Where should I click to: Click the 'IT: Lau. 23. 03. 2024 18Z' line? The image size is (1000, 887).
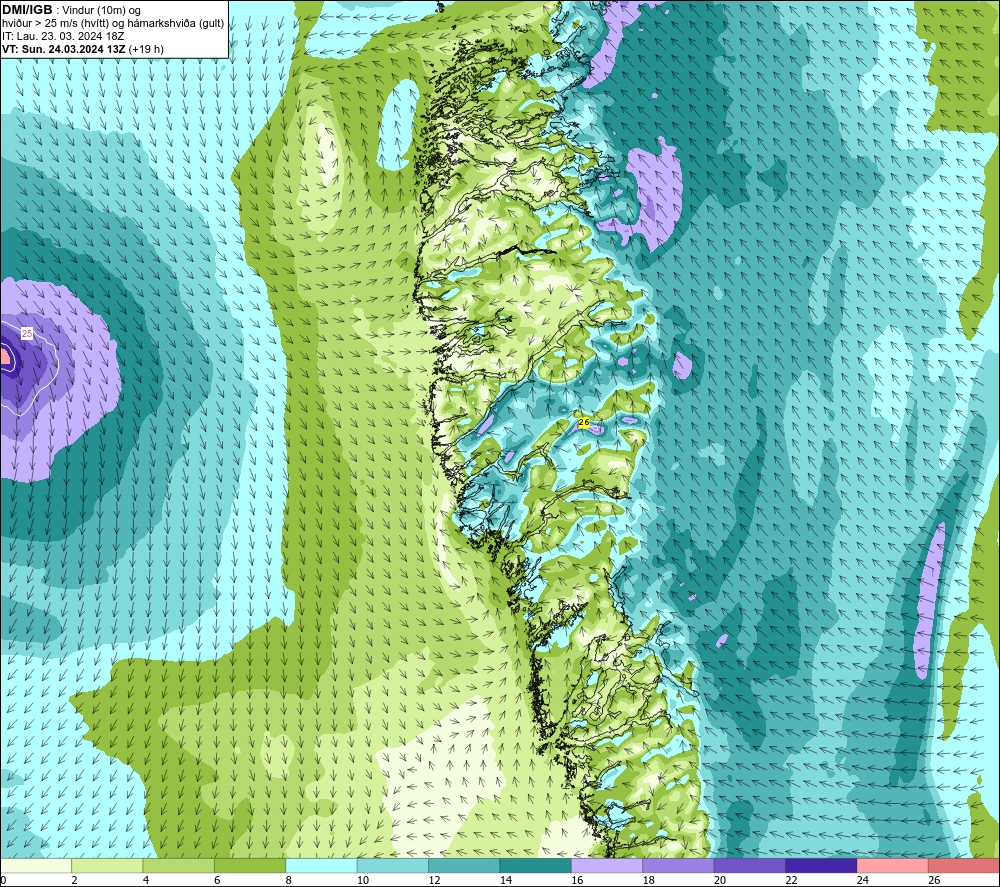click(x=63, y=36)
